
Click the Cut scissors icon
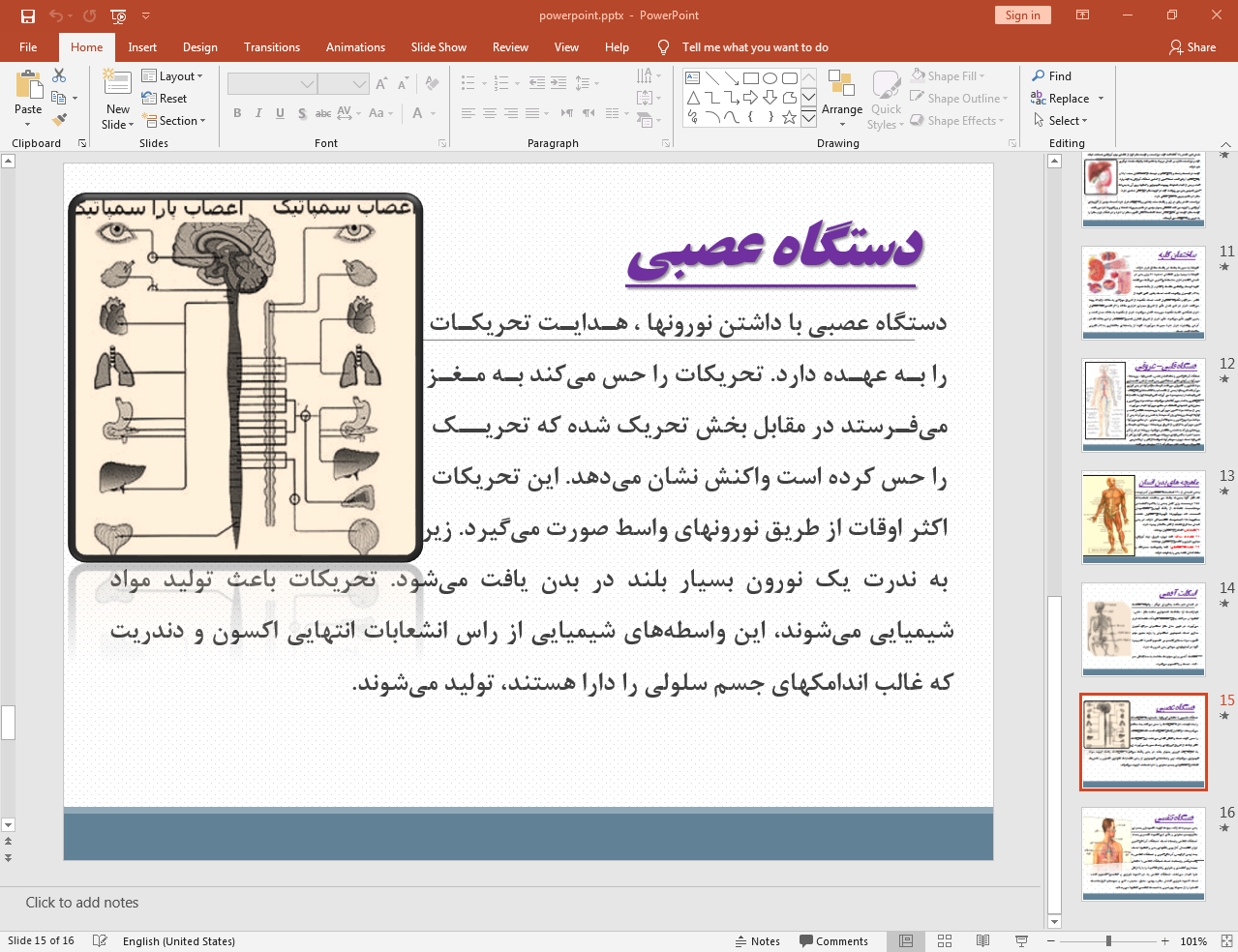click(59, 75)
